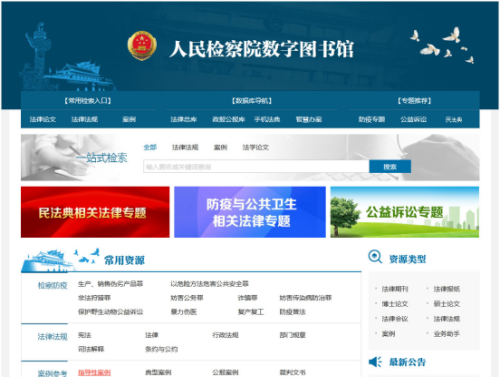Click the blue 搜索 button
This screenshot has width=500, height=377.
(x=390, y=166)
